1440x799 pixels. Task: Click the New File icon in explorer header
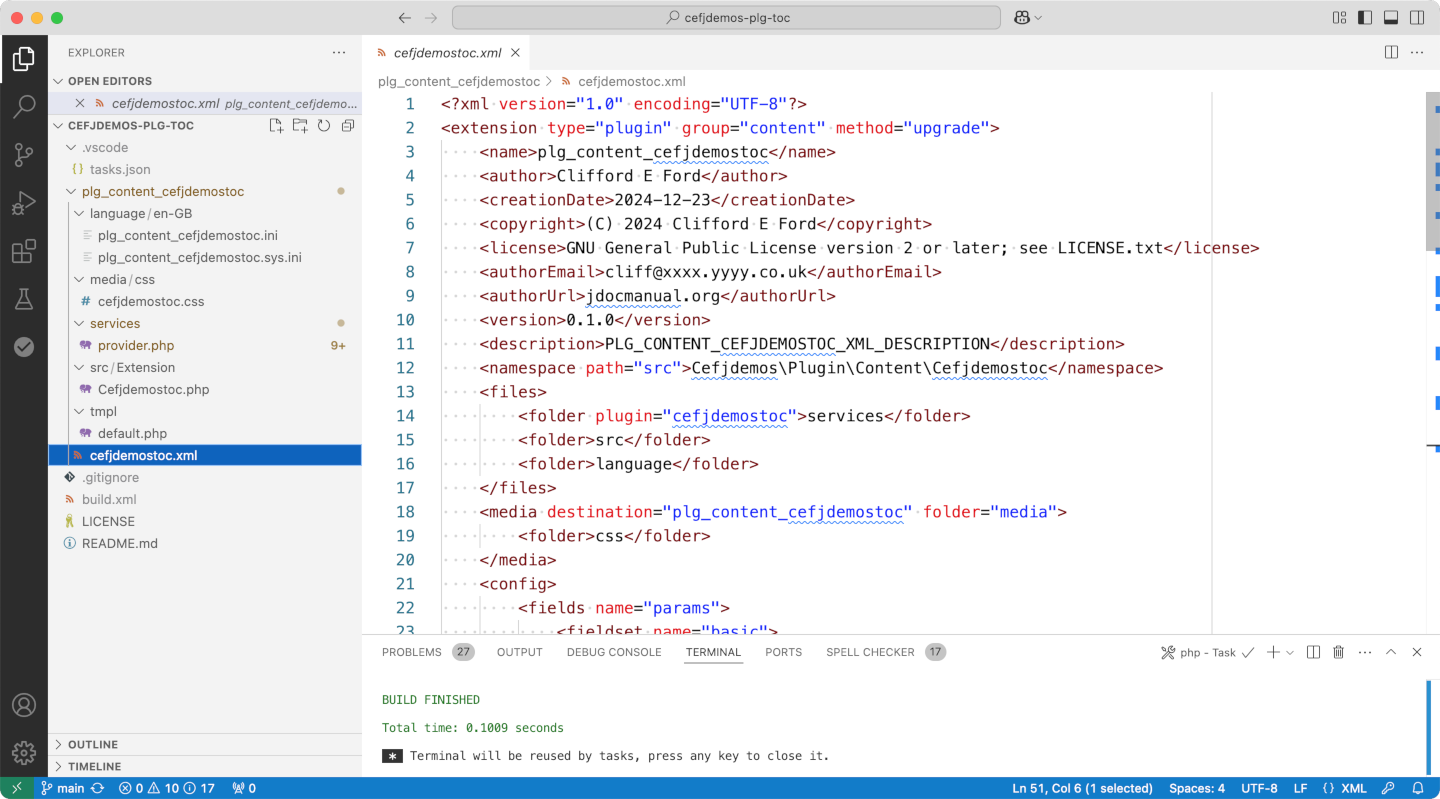[276, 126]
